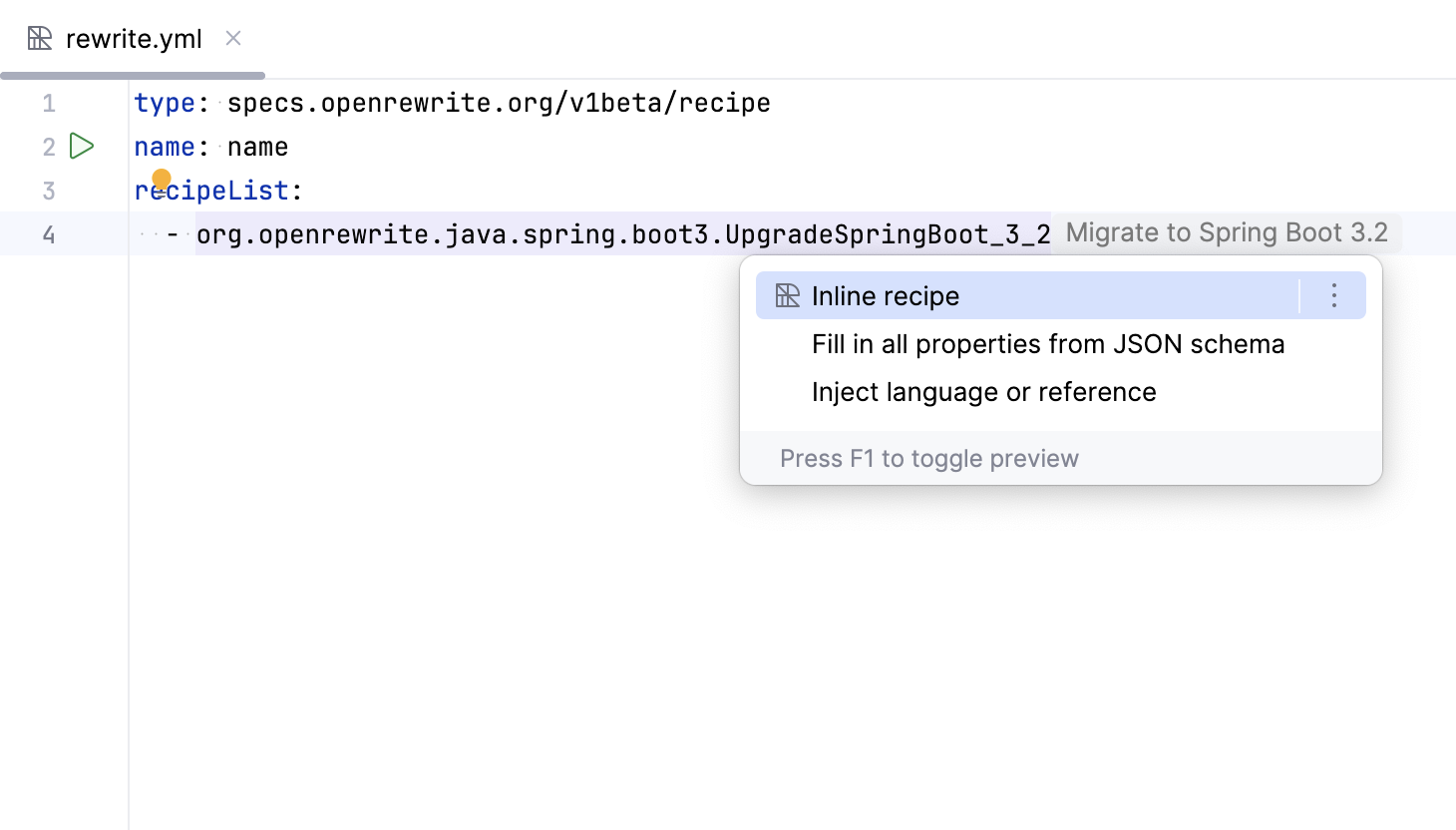Viewport: 1456px width, 830px height.
Task: Click the OpenRewrite icon on the rewrite.yml tab
Action: click(x=40, y=38)
